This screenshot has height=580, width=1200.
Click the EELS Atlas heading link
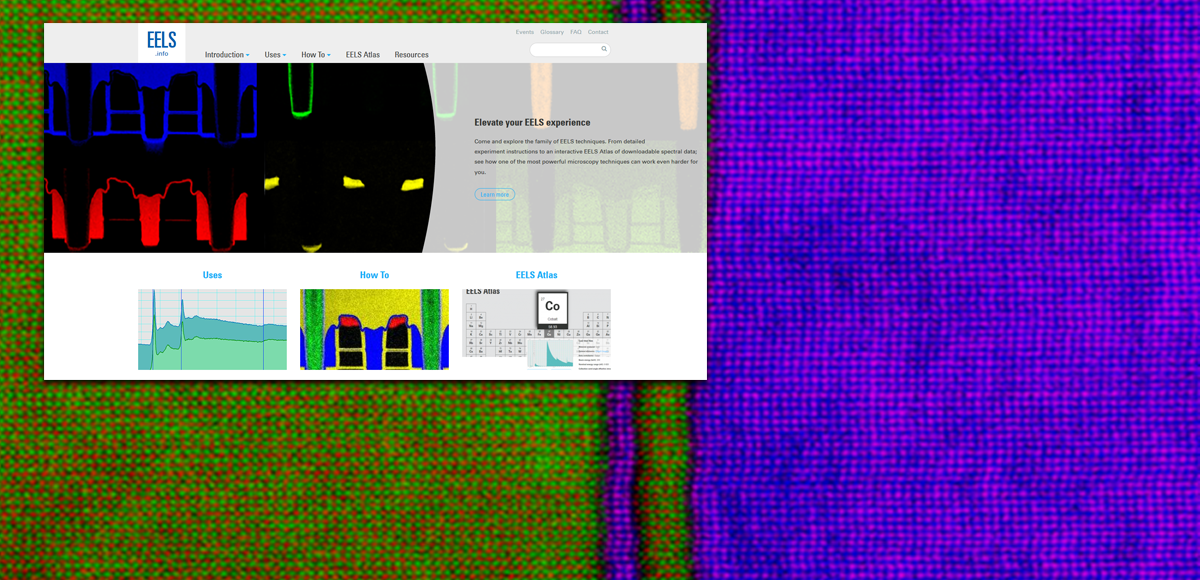pyautogui.click(x=537, y=274)
